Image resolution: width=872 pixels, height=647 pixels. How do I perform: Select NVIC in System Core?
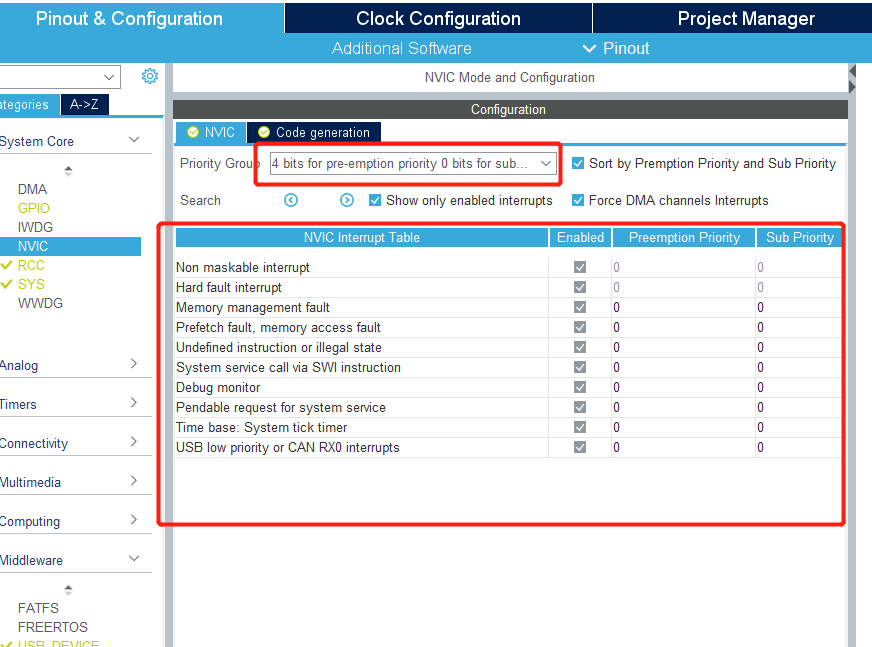point(70,246)
